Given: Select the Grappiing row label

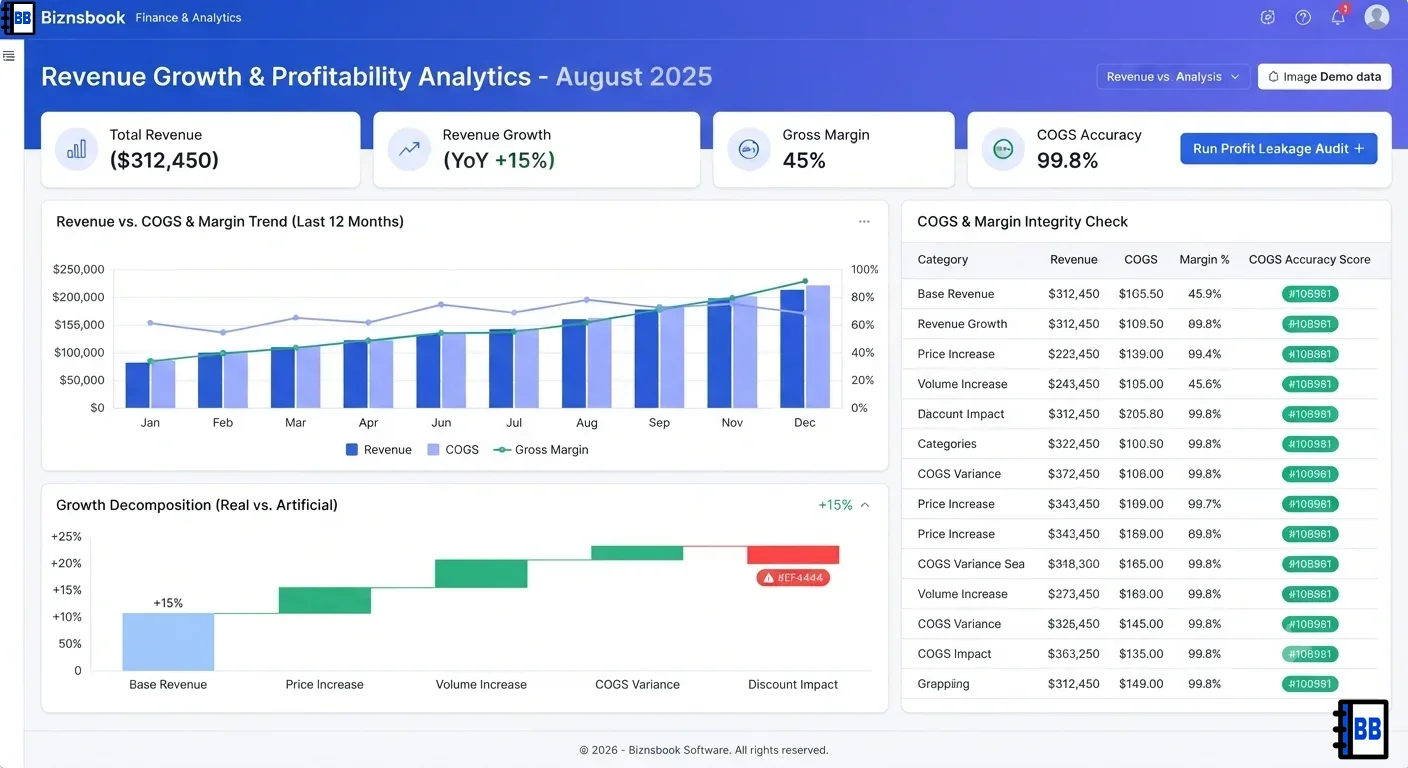Looking at the screenshot, I should [944, 684].
